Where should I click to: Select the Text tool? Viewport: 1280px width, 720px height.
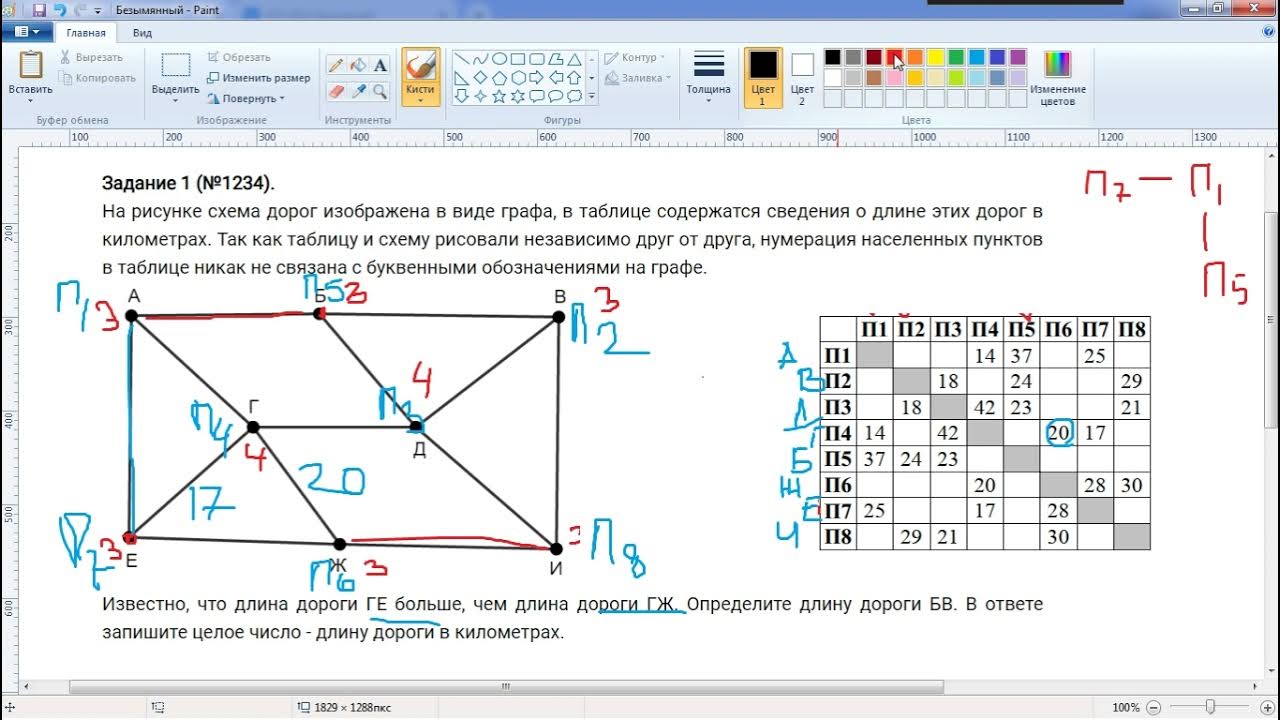(x=380, y=65)
